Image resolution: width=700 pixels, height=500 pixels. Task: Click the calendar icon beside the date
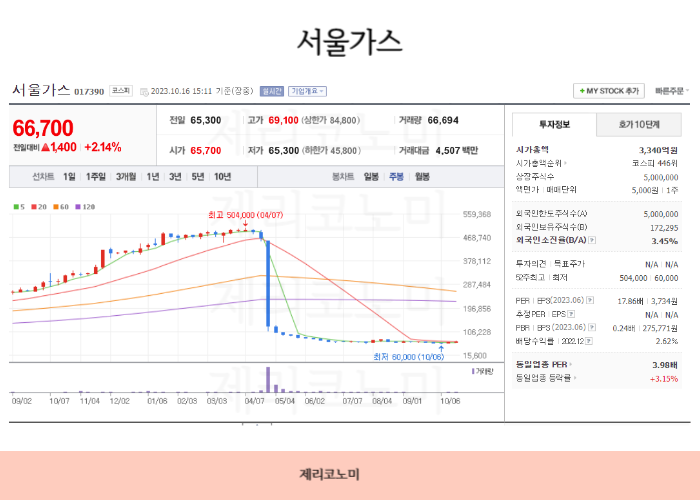click(144, 92)
